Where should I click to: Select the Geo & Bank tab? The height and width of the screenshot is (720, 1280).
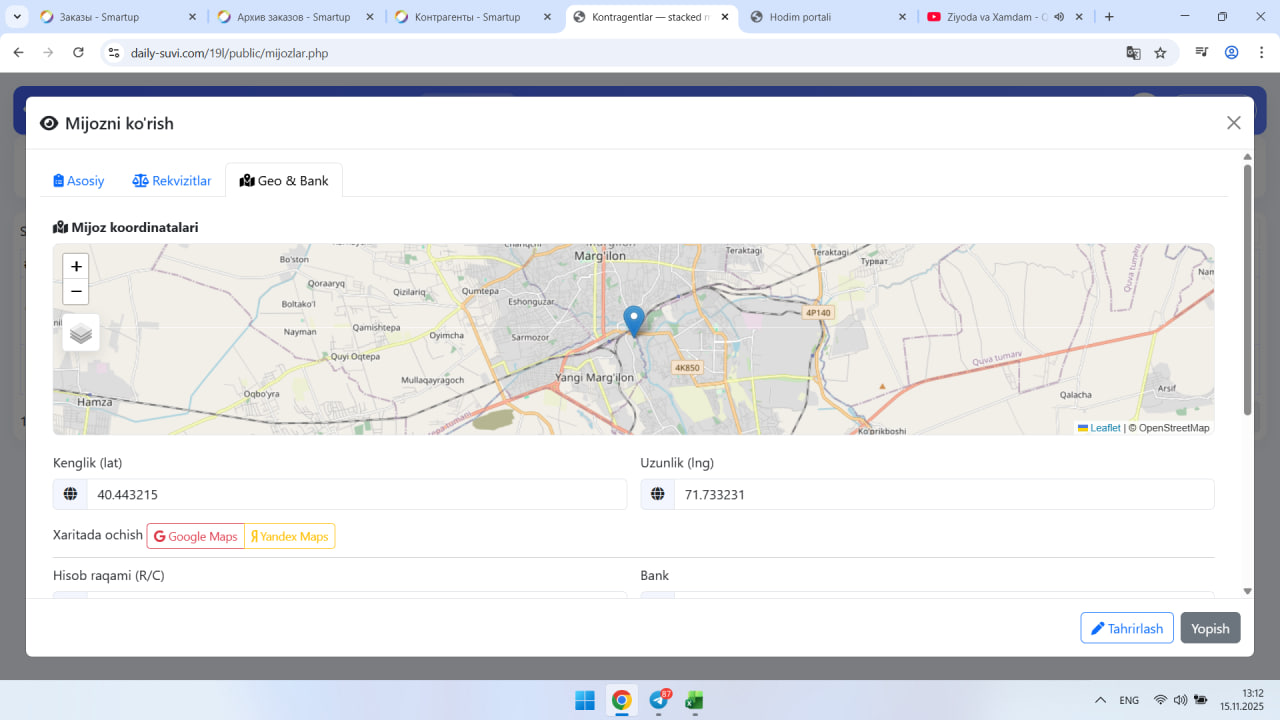pyautogui.click(x=284, y=181)
